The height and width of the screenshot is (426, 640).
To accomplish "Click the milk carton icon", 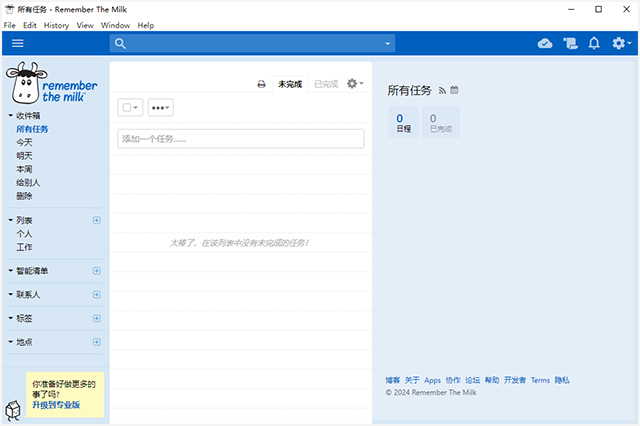I will 13,410.
